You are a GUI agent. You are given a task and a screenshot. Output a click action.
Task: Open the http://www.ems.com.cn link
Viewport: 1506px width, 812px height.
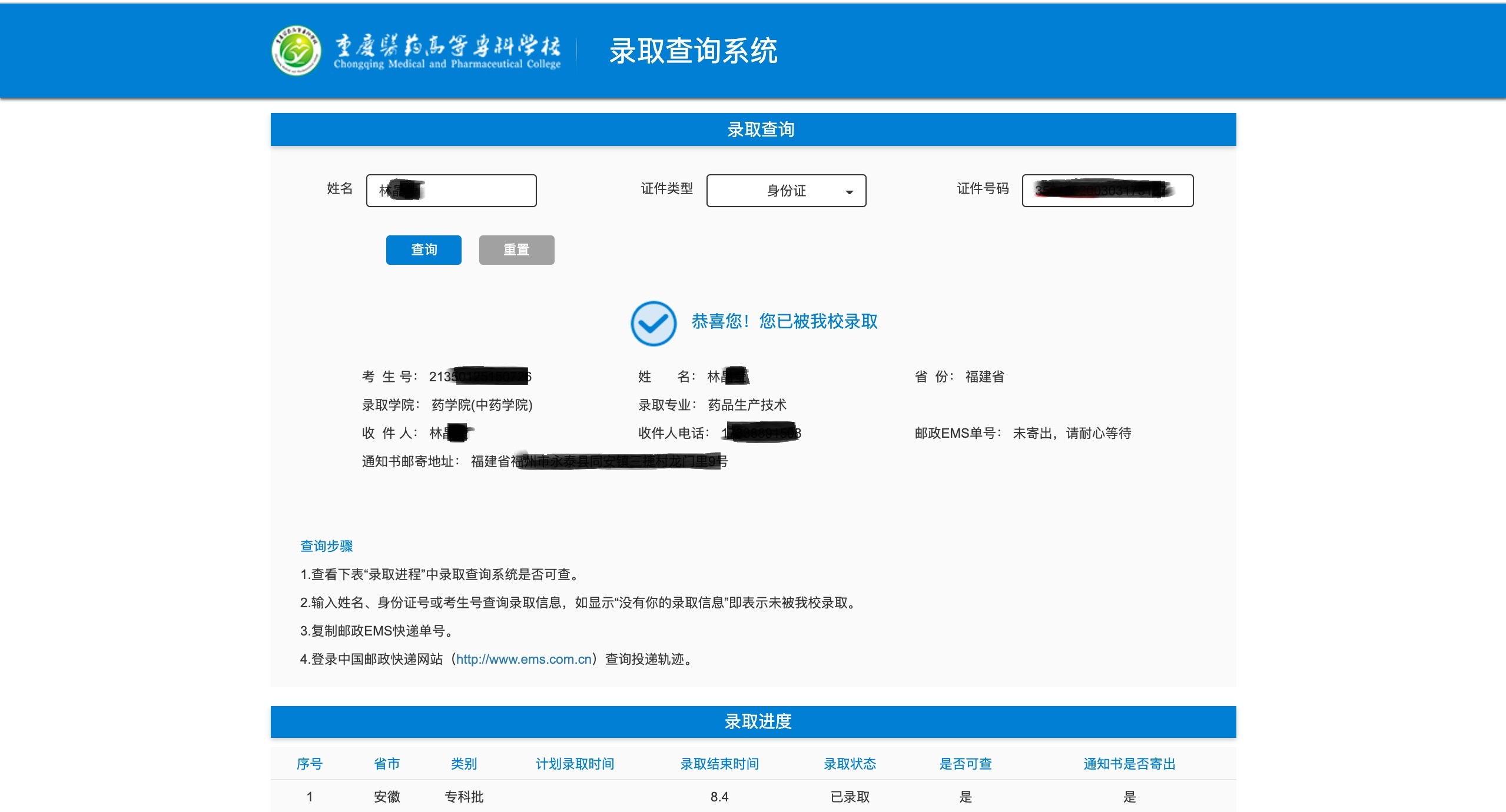[x=524, y=659]
